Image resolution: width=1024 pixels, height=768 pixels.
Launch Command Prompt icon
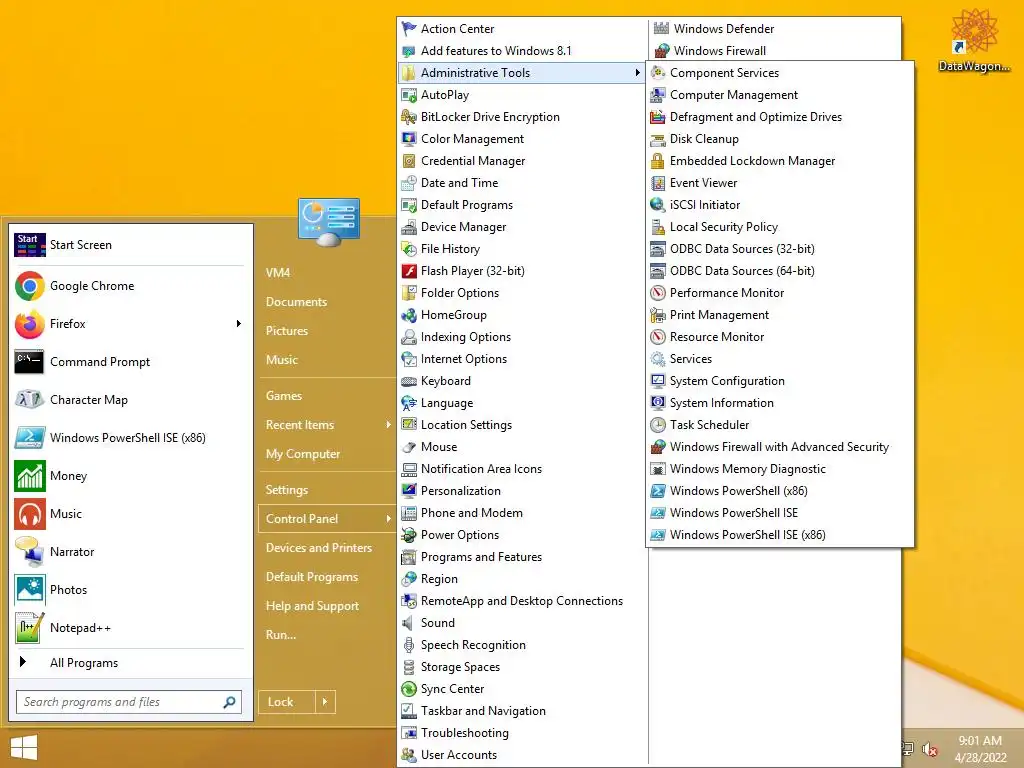[29, 362]
